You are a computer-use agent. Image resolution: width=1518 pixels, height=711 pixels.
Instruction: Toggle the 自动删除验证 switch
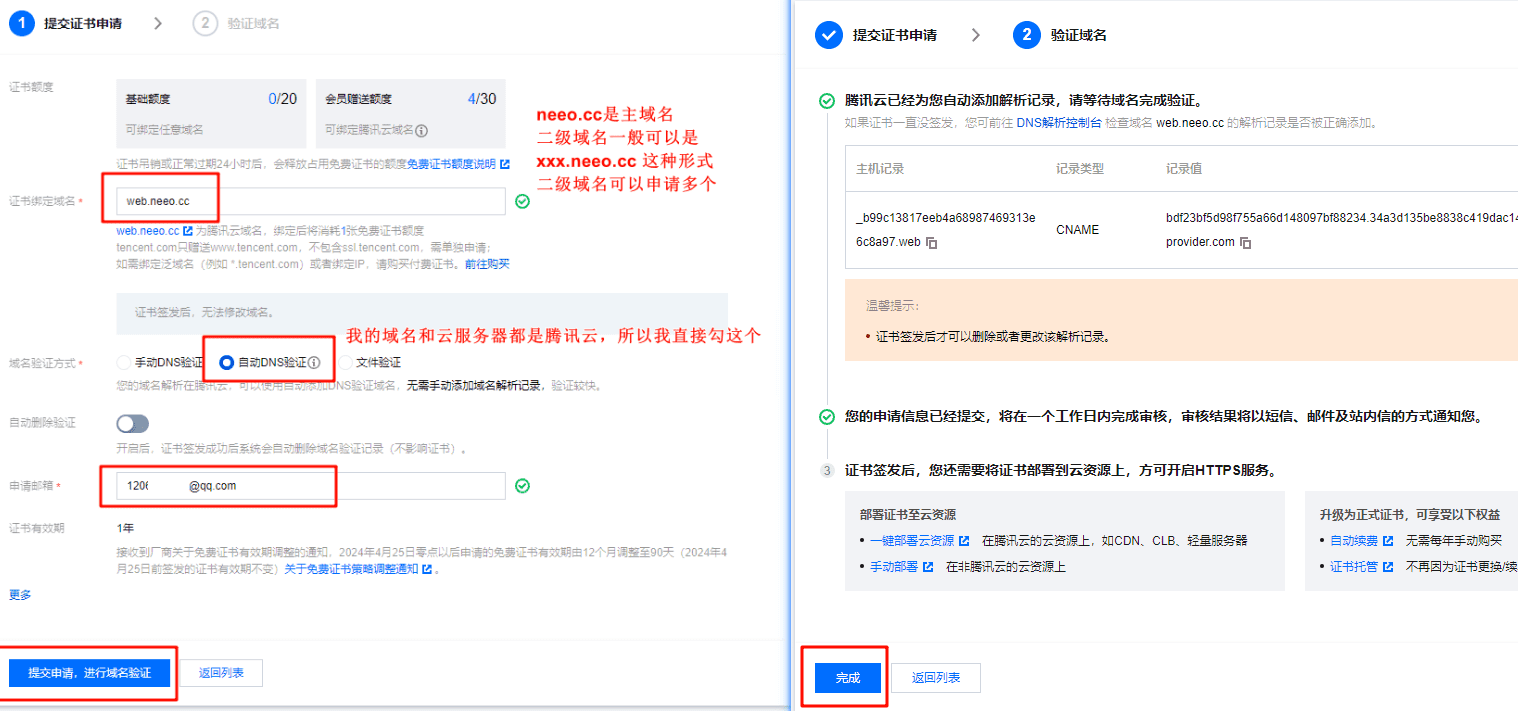(x=132, y=424)
